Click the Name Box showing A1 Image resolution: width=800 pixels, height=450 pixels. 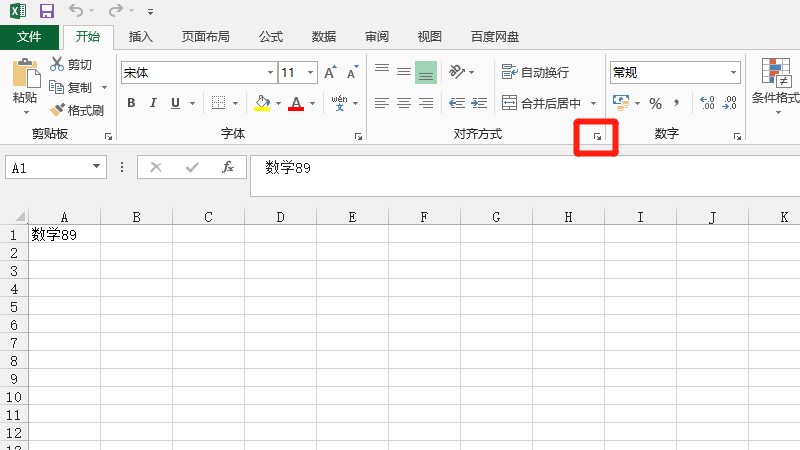click(56, 167)
